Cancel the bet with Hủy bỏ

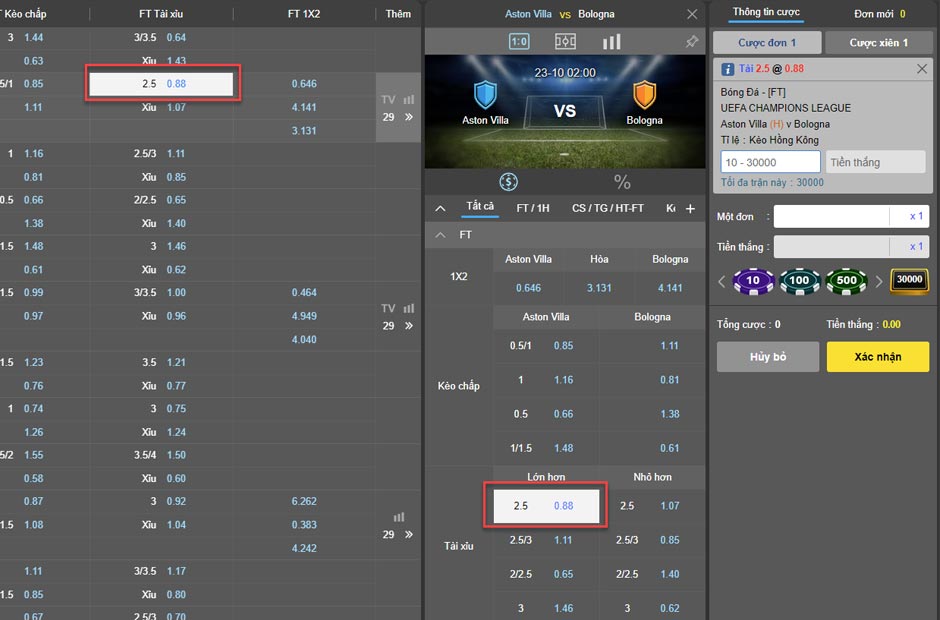click(x=768, y=357)
